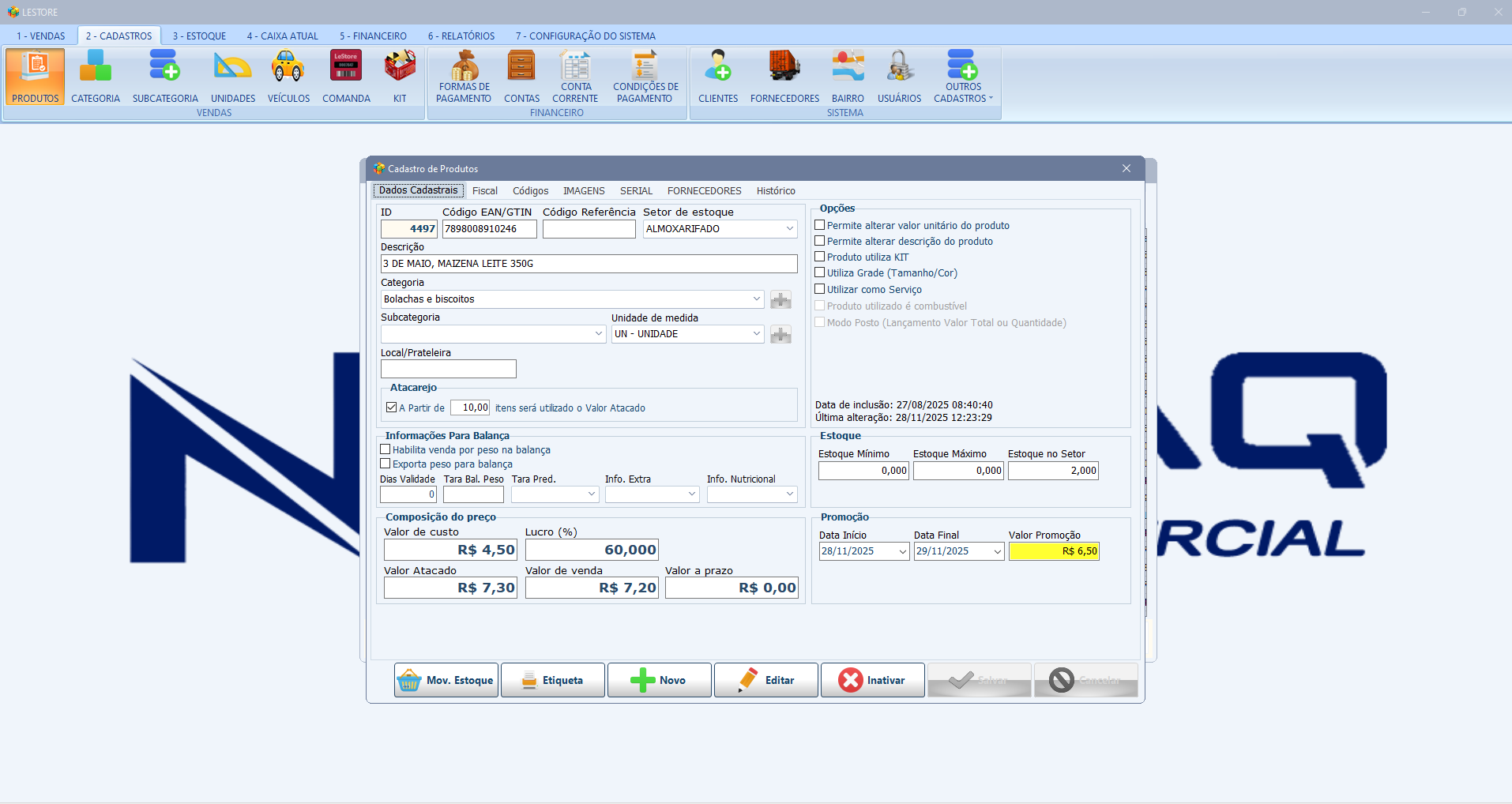Expand the Subcategoria dropdown
The width and height of the screenshot is (1512, 804).
599,333
